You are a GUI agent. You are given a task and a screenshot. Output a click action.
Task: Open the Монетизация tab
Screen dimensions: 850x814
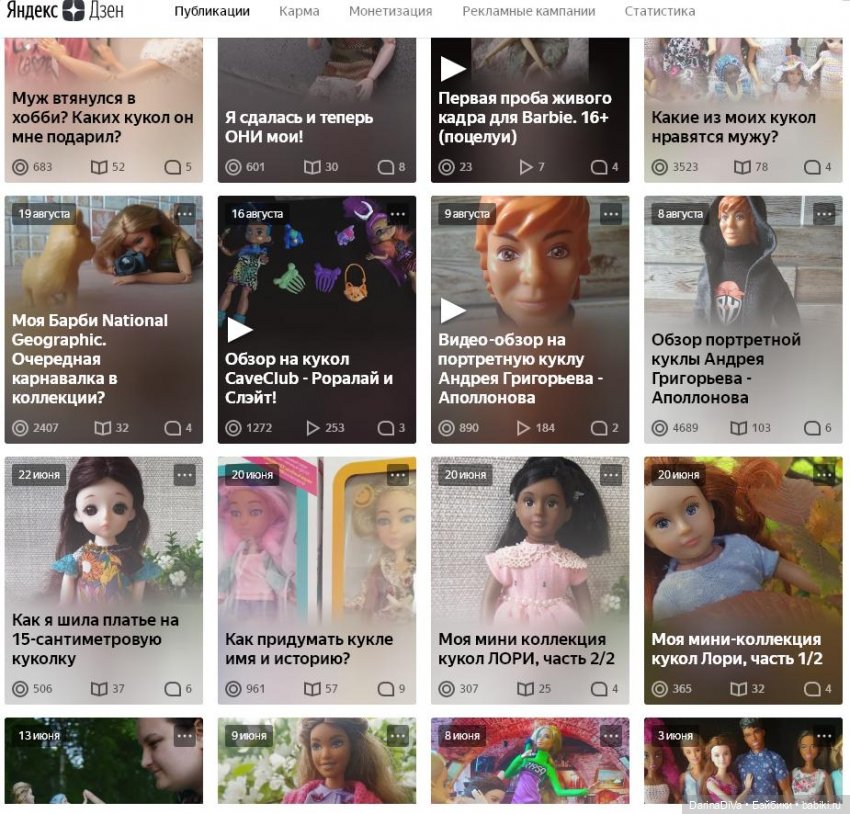tap(390, 11)
